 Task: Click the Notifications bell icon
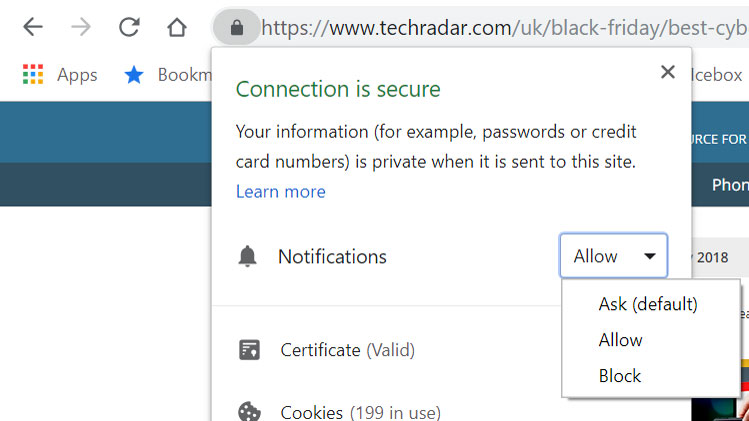tap(247, 257)
